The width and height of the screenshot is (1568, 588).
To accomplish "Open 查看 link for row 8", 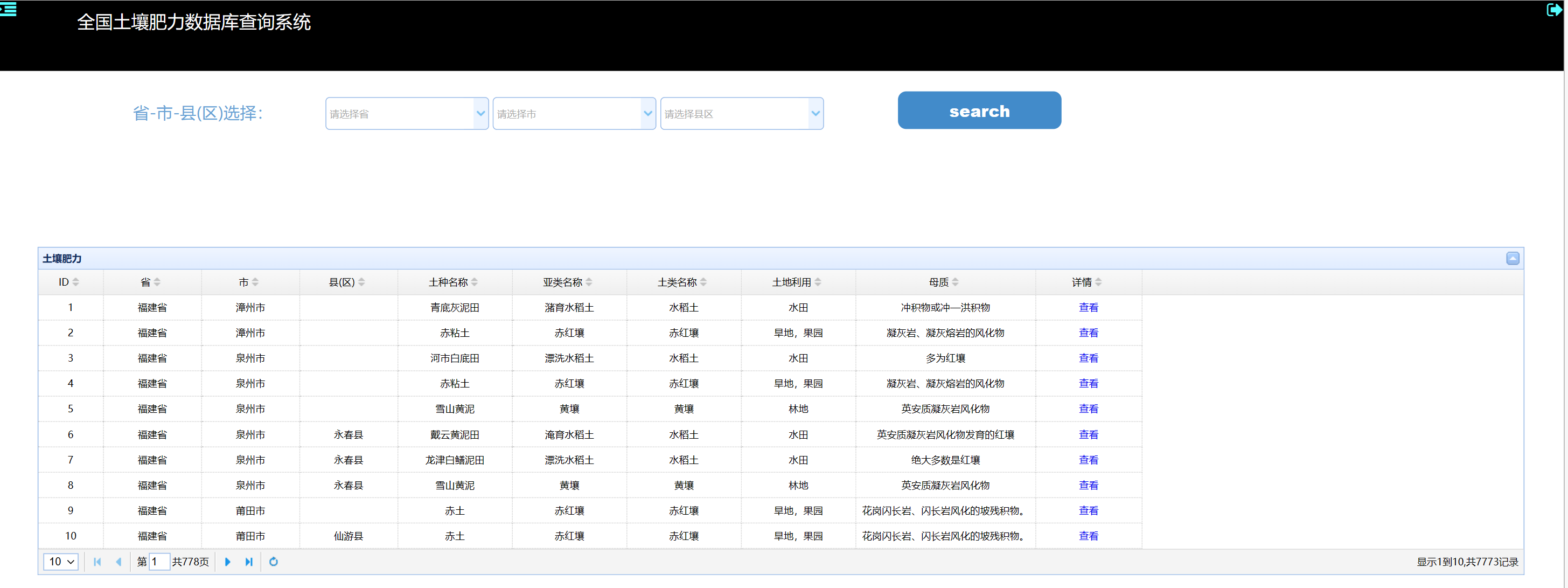I will point(1089,486).
